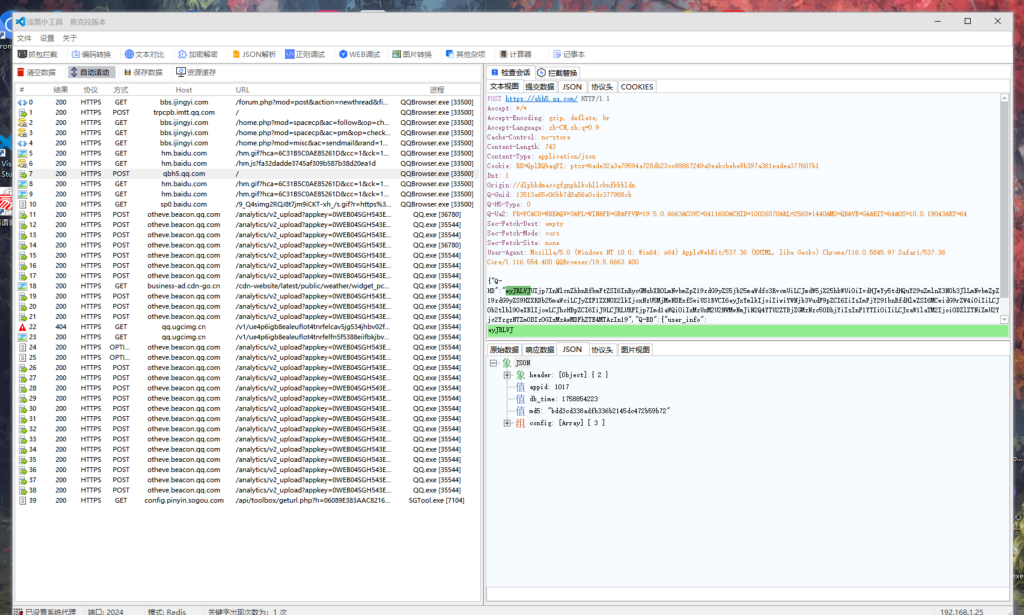Image resolution: width=1024 pixels, height=615 pixels.
Task: Open the 抓包拦截 packet capture tool
Action: 40,54
